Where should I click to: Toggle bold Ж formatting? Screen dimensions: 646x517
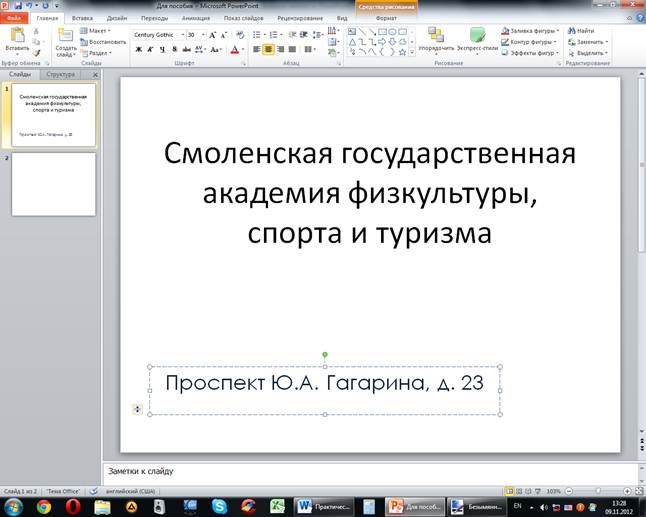tap(138, 48)
